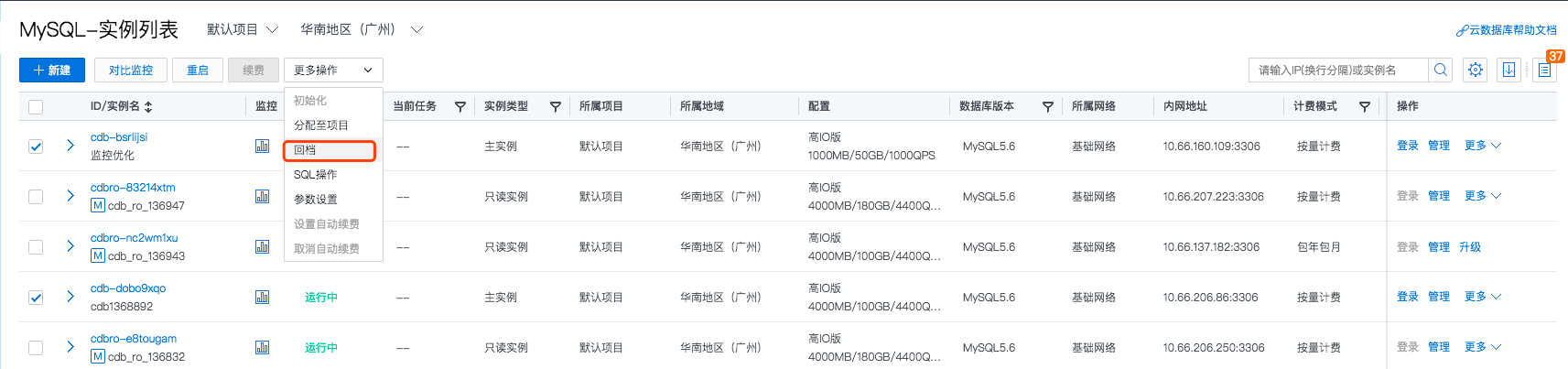
Task: Open the 实例类型 column filter icon
Action: (x=555, y=107)
